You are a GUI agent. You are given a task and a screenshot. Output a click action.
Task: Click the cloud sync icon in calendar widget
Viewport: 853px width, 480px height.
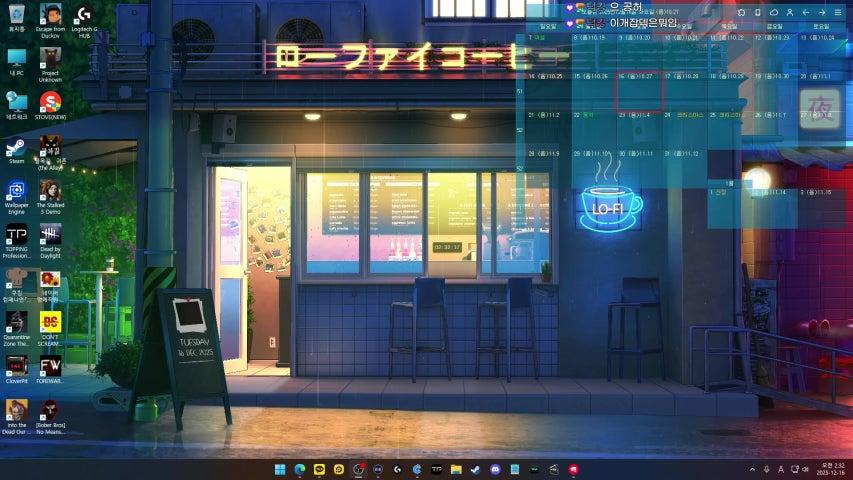(x=773, y=11)
